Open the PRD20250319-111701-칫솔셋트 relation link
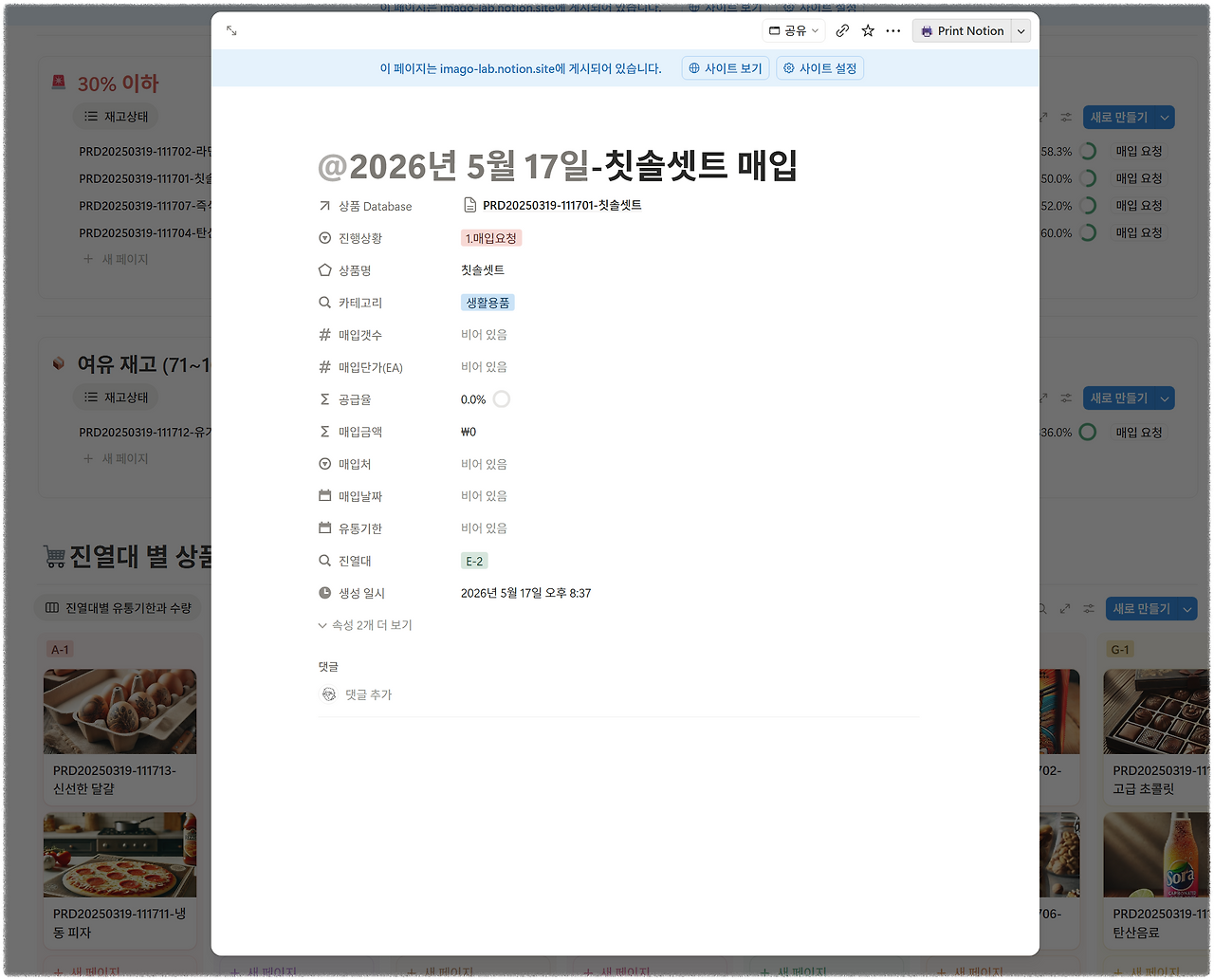Screen dimensions: 1214x980 click(552, 205)
